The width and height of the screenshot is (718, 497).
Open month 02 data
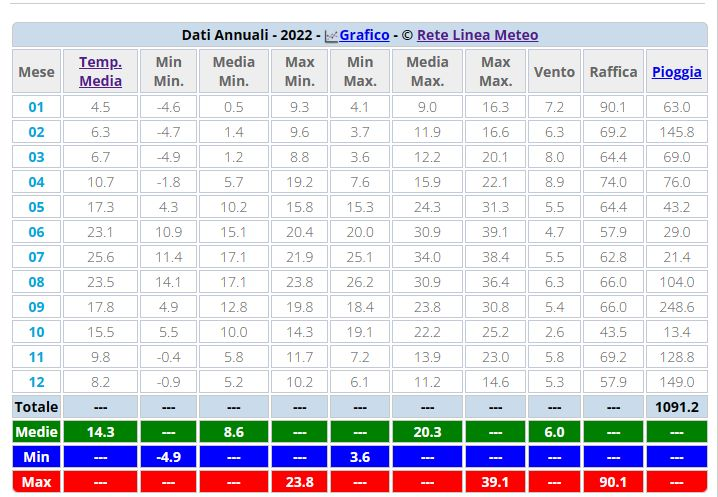point(36,132)
